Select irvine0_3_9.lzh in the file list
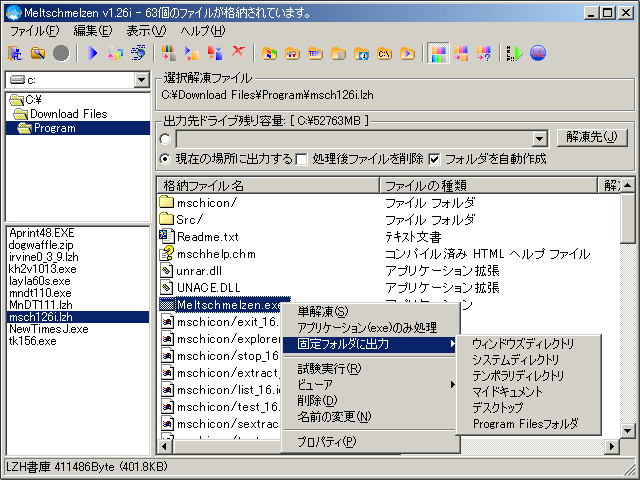 click(x=44, y=257)
